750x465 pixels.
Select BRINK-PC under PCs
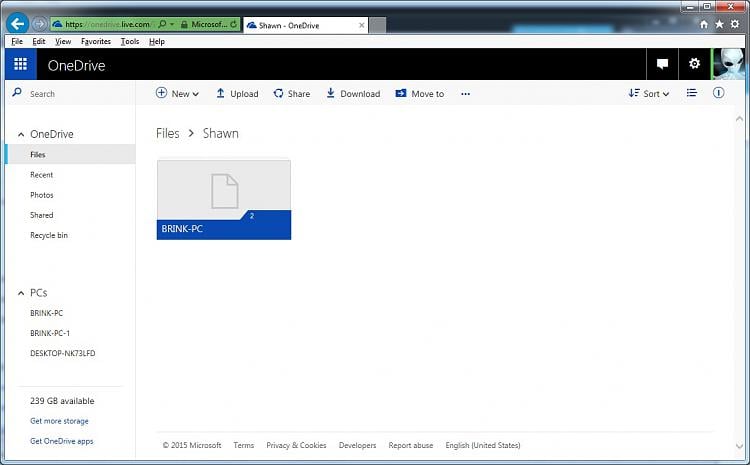coord(46,313)
